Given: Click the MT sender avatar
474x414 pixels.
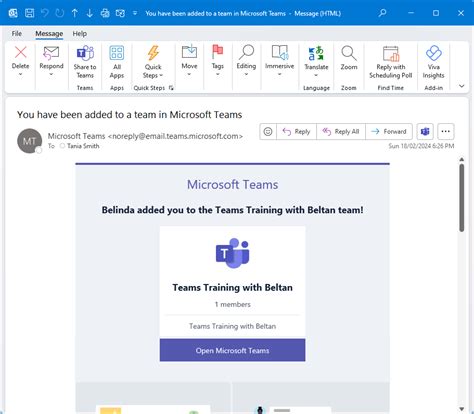Looking at the screenshot, I should [x=30, y=141].
